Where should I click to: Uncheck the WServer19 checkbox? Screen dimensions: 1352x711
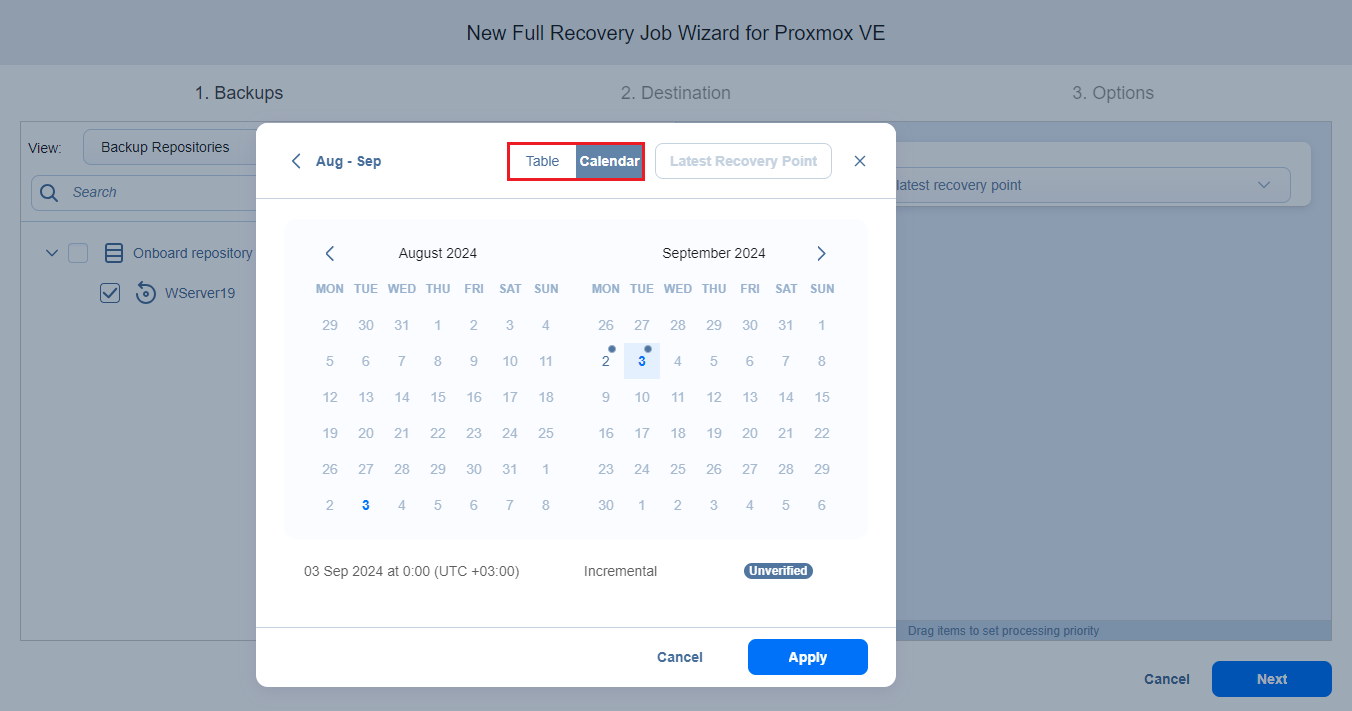click(110, 293)
